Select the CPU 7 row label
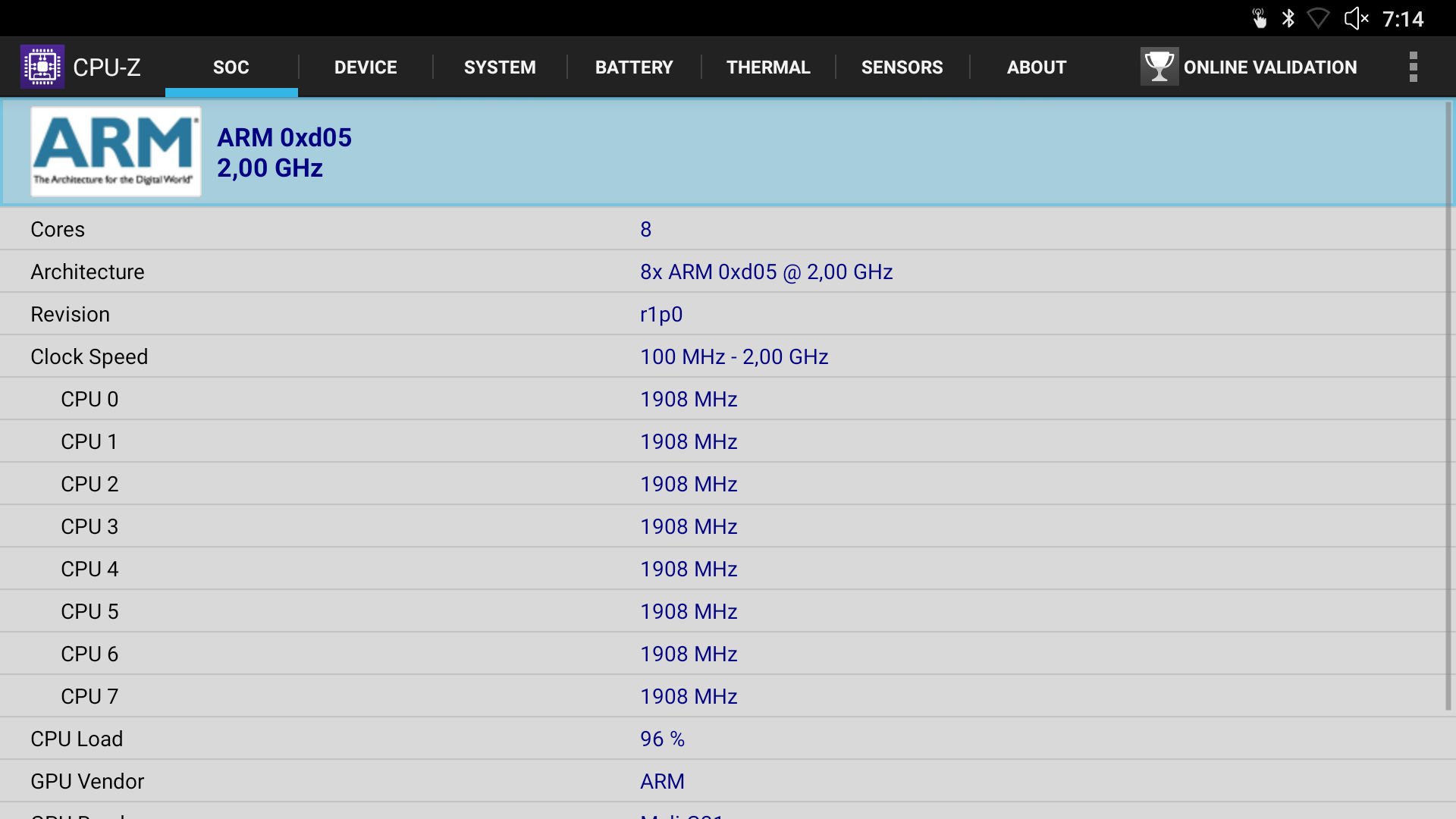 click(89, 696)
